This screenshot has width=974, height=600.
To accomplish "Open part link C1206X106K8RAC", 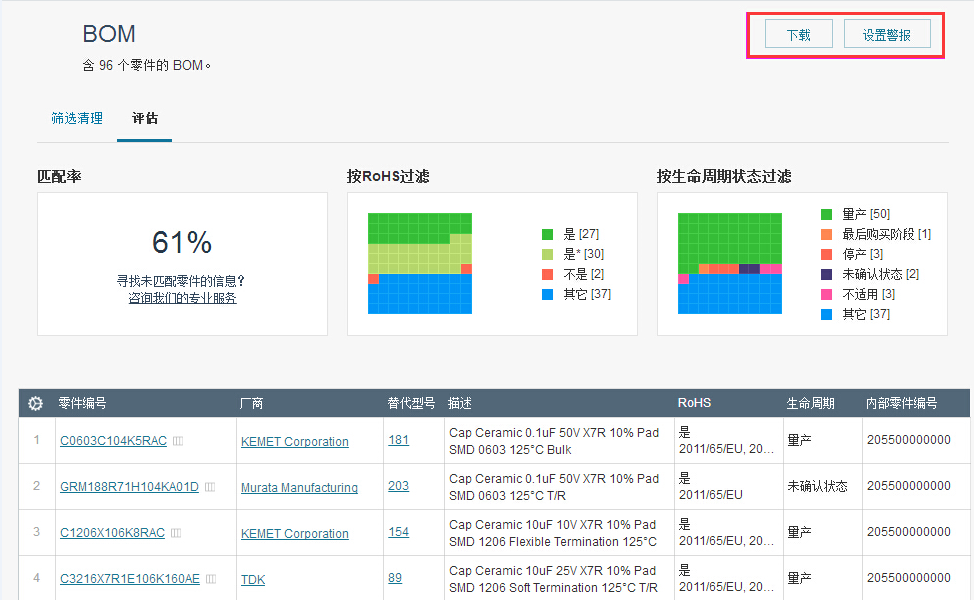I will (112, 533).
